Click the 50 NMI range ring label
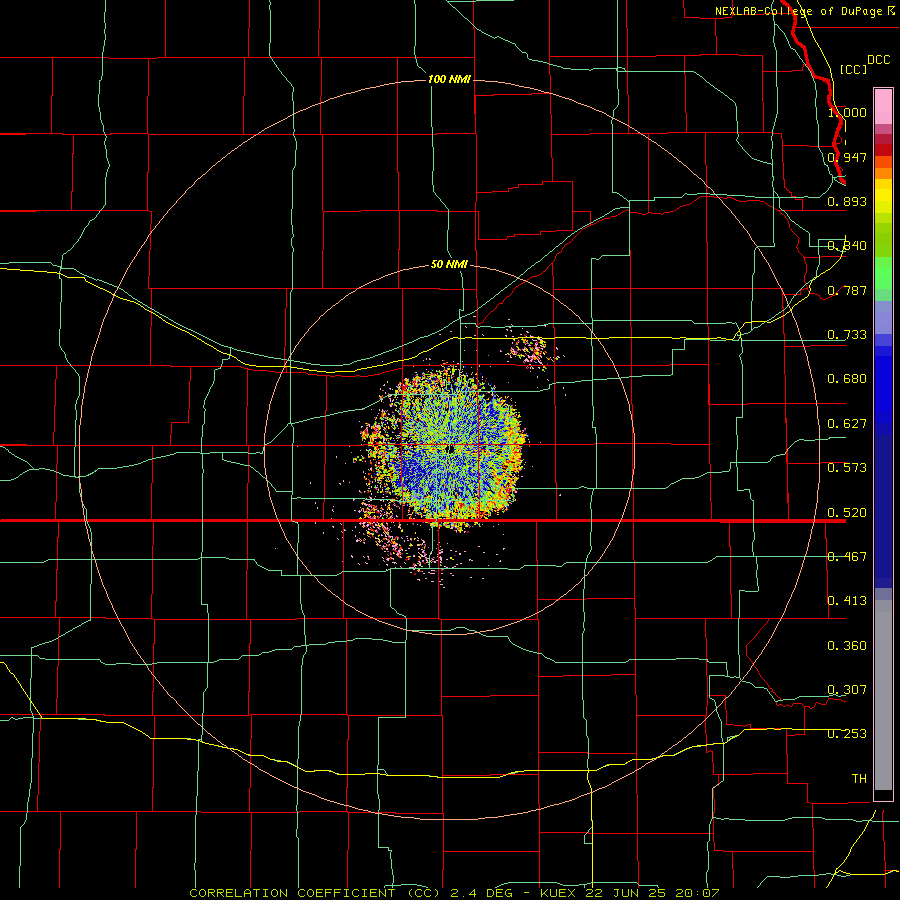The width and height of the screenshot is (900, 900). (x=449, y=265)
